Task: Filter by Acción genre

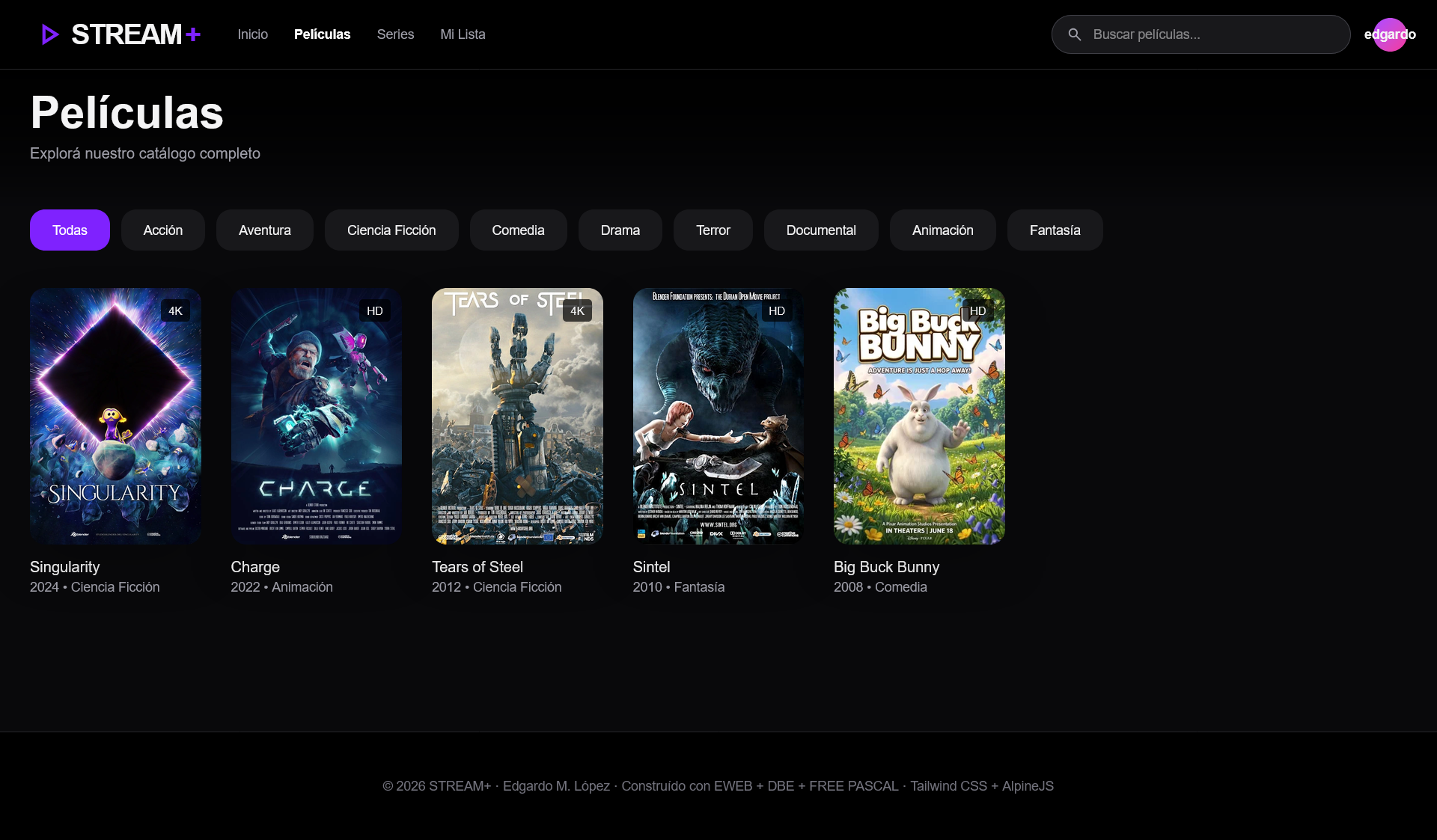Action: [163, 230]
